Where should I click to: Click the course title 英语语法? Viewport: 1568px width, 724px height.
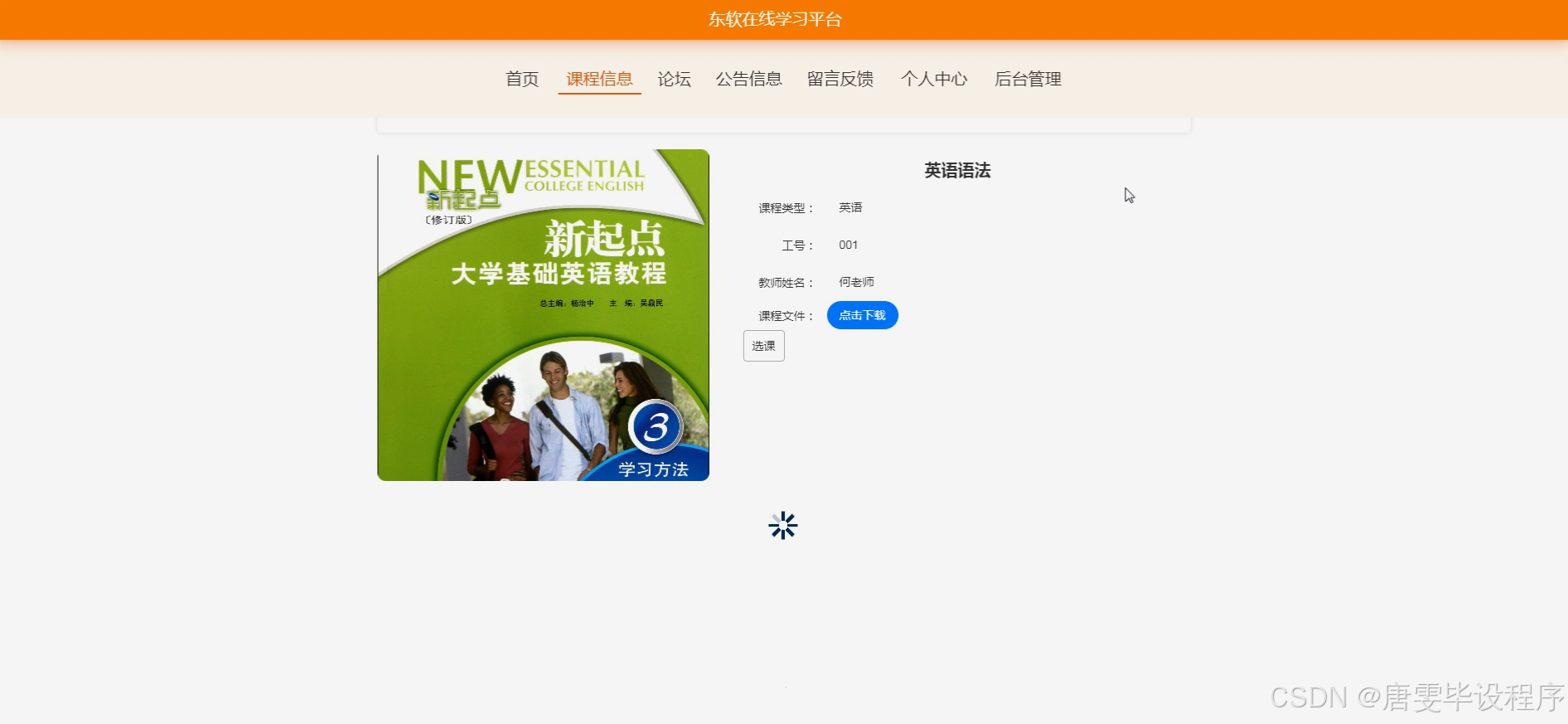tap(958, 170)
